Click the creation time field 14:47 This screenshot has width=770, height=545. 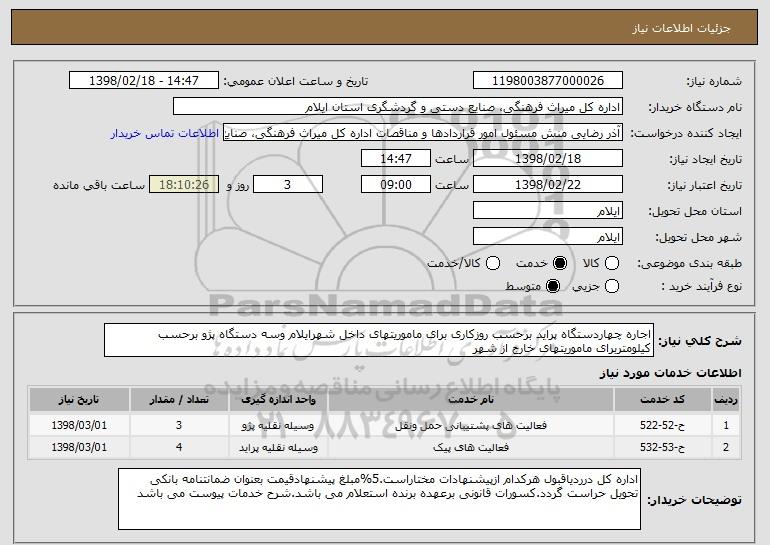click(396, 159)
